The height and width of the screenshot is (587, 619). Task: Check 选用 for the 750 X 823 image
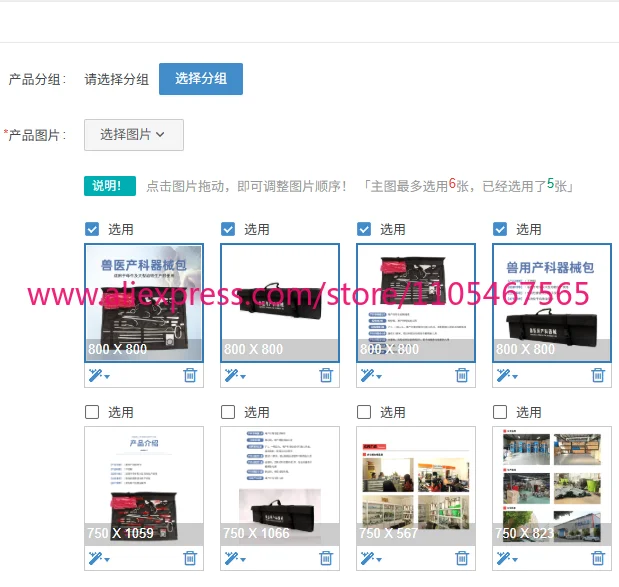pos(500,412)
